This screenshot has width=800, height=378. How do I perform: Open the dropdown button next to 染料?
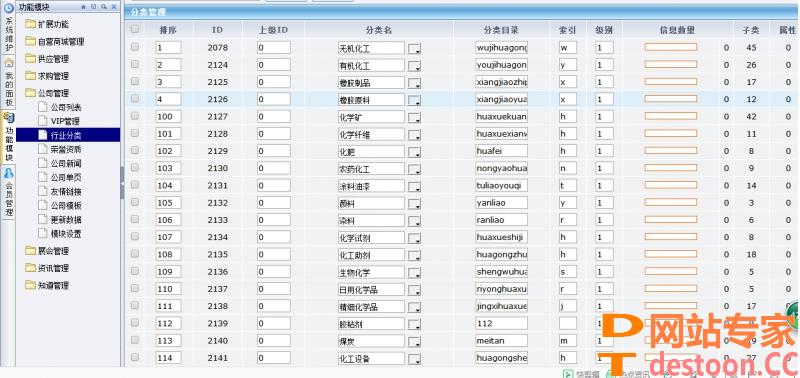point(415,221)
